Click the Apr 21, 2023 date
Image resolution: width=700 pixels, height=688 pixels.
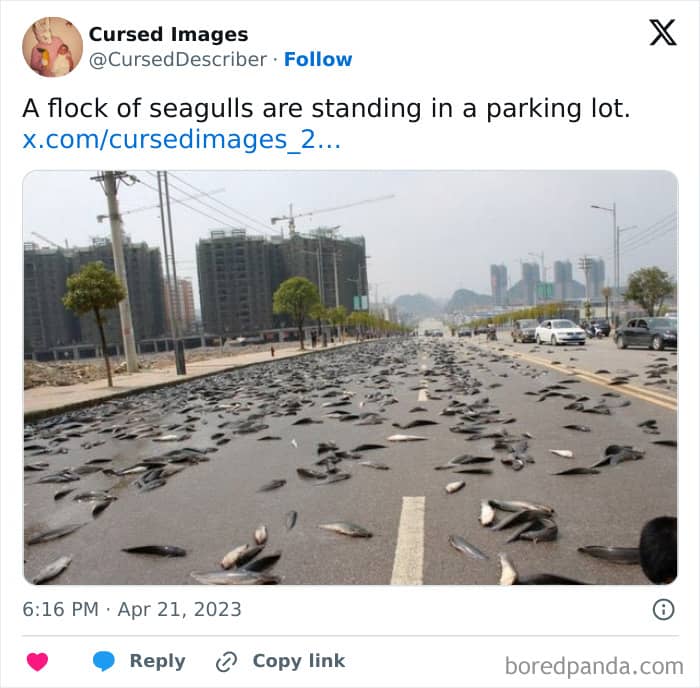click(x=179, y=609)
